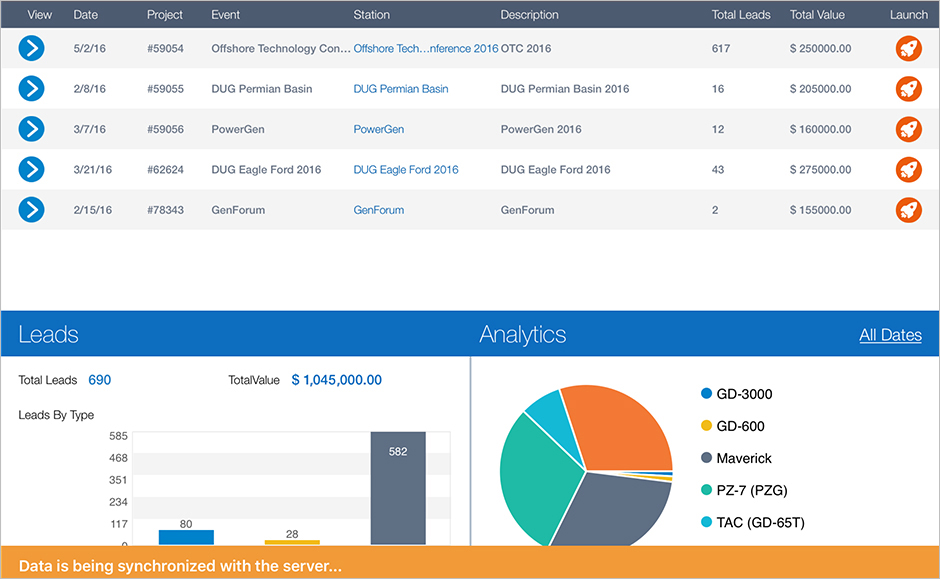
Task: Open the All Dates filter
Action: coord(890,335)
